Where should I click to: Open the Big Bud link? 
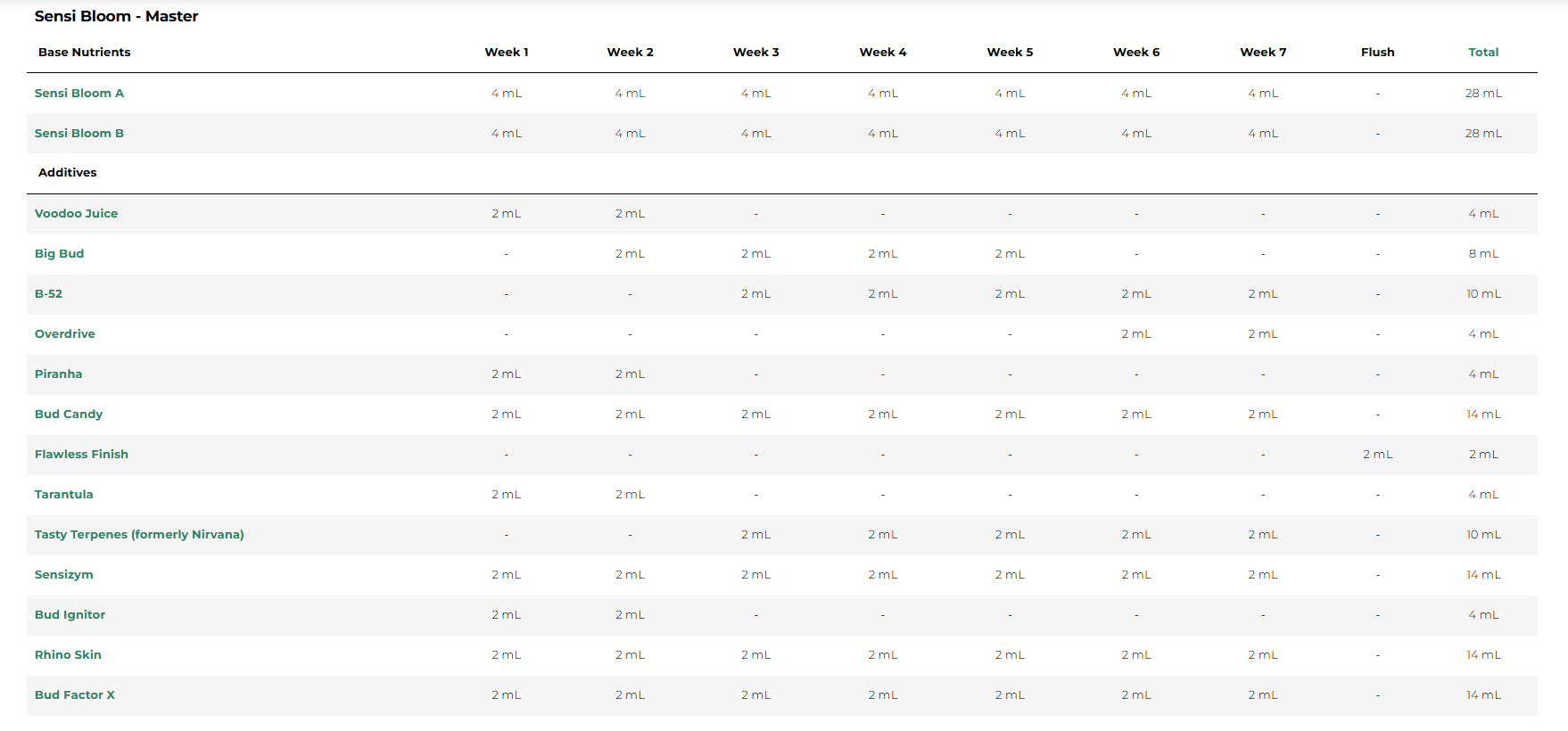pyautogui.click(x=59, y=254)
